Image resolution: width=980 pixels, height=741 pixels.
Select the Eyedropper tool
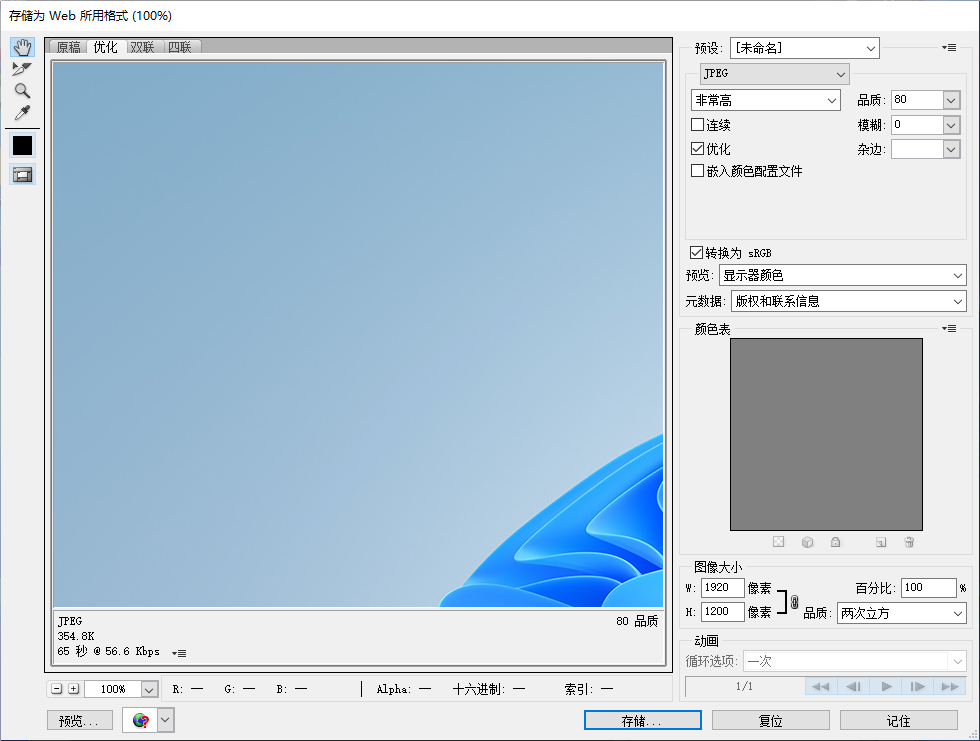click(22, 112)
